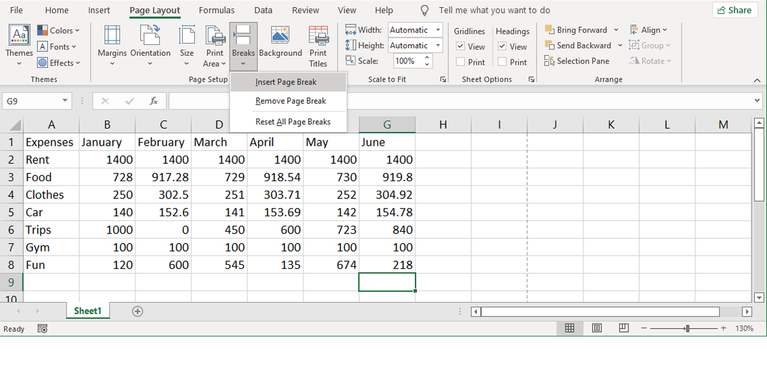Open Bring Forward dropdown arrow
Image resolution: width=767 pixels, height=384 pixels.
click(x=616, y=30)
